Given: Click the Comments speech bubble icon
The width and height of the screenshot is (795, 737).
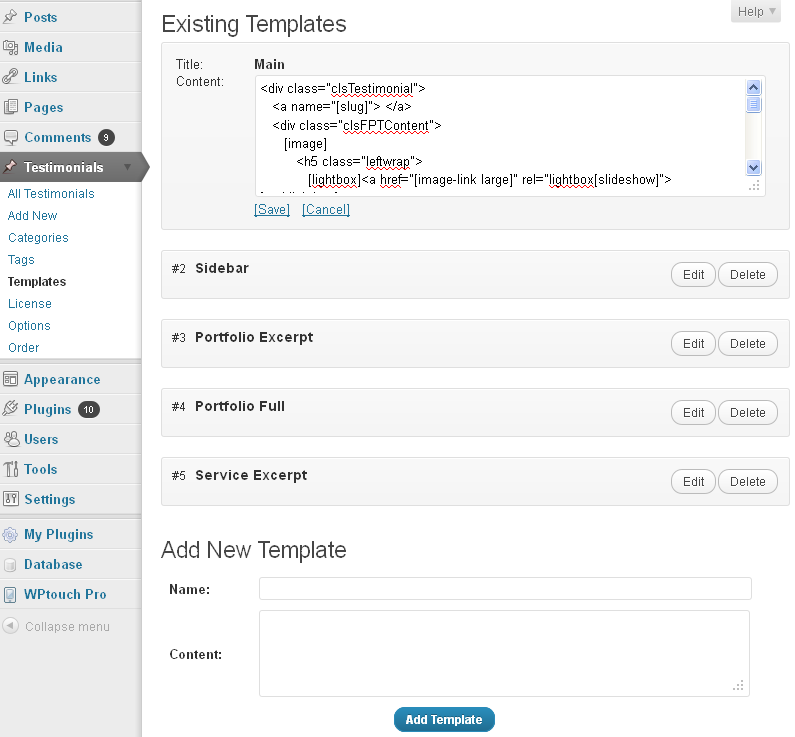Looking at the screenshot, I should pyautogui.click(x=10, y=137).
